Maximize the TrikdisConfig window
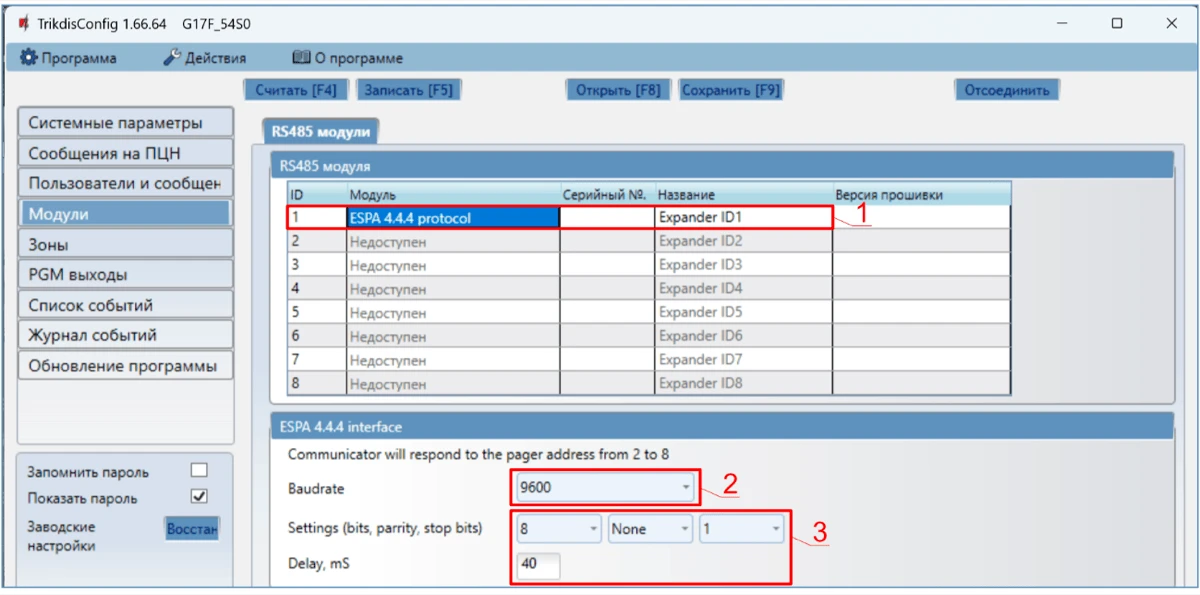The image size is (1200, 595). (1117, 23)
